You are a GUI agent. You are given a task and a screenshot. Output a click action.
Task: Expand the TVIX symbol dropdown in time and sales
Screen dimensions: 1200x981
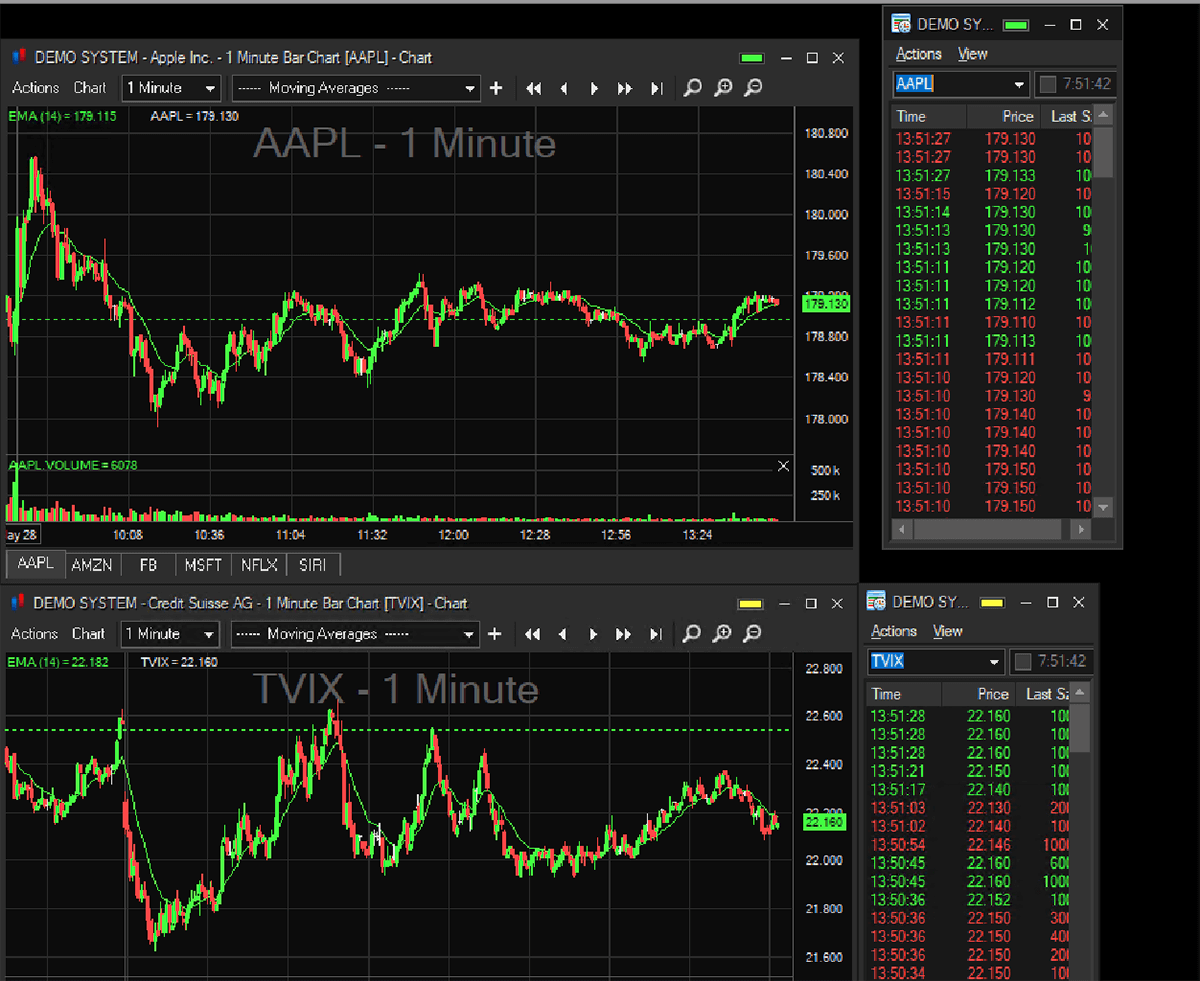click(x=994, y=662)
